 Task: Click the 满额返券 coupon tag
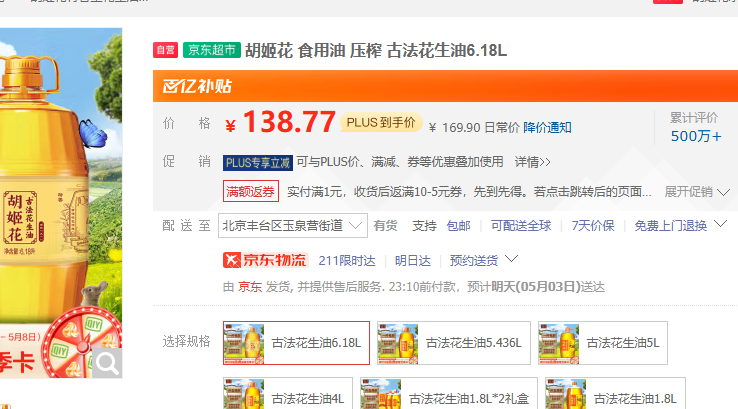(251, 191)
